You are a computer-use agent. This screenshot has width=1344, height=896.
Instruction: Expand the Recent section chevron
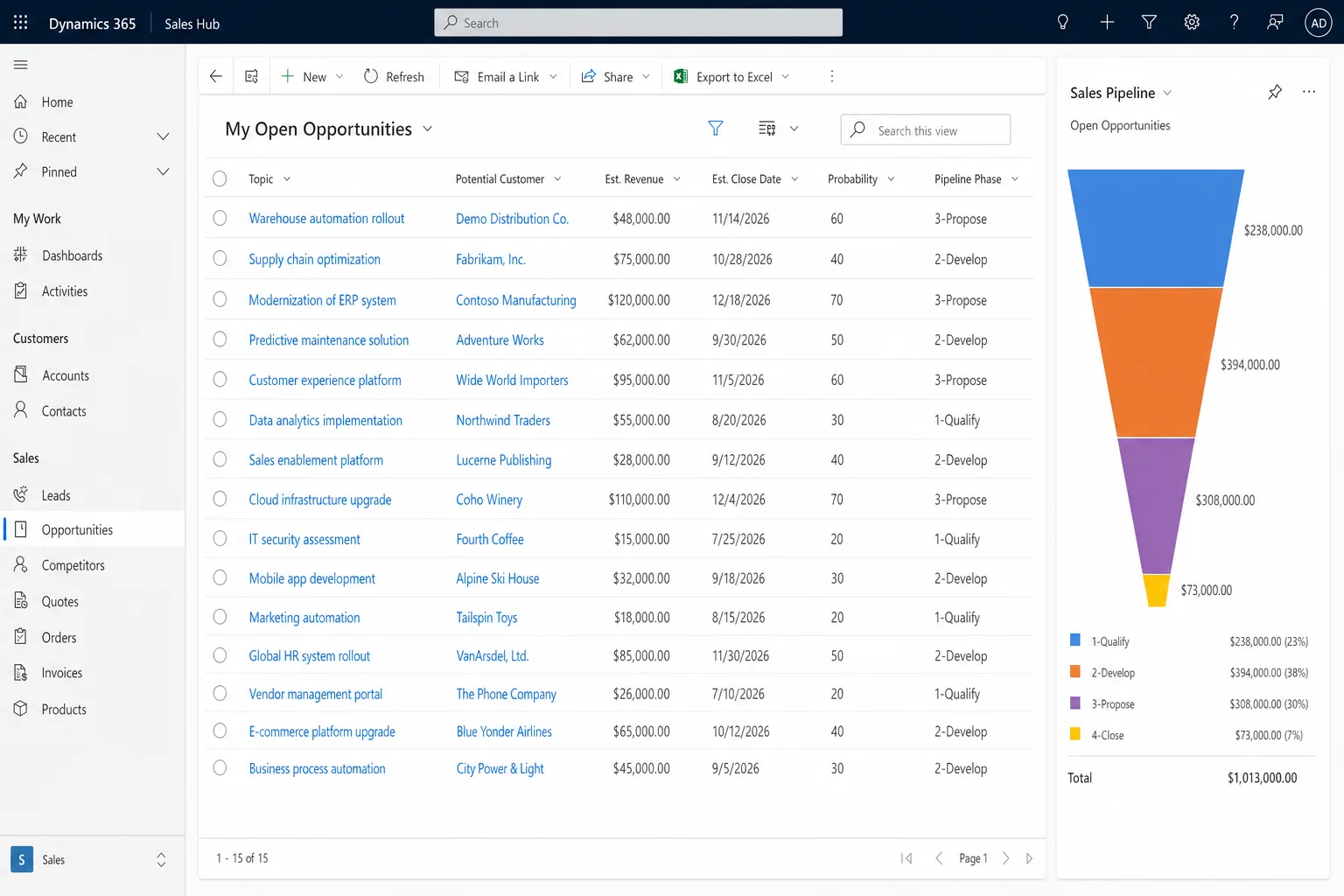tap(163, 136)
